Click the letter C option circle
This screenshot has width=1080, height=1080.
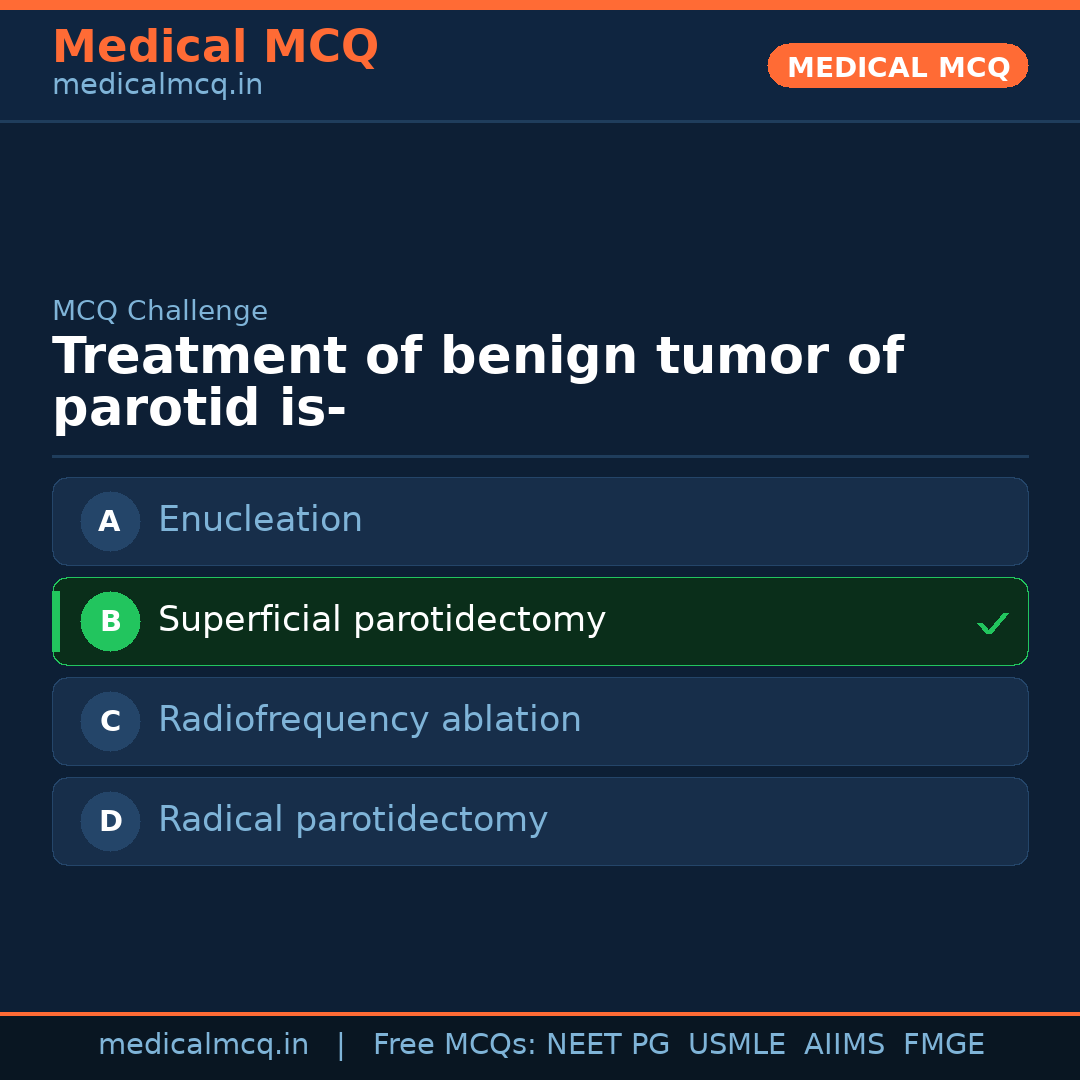coord(110,721)
